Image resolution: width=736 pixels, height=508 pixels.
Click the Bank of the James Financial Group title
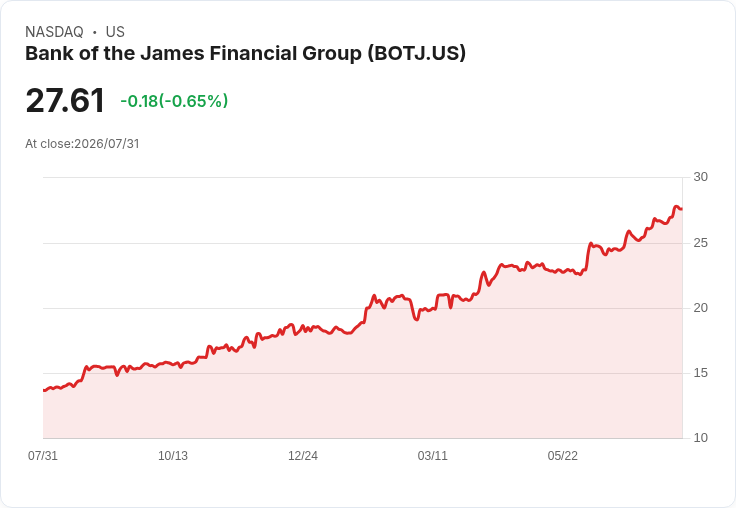245,54
